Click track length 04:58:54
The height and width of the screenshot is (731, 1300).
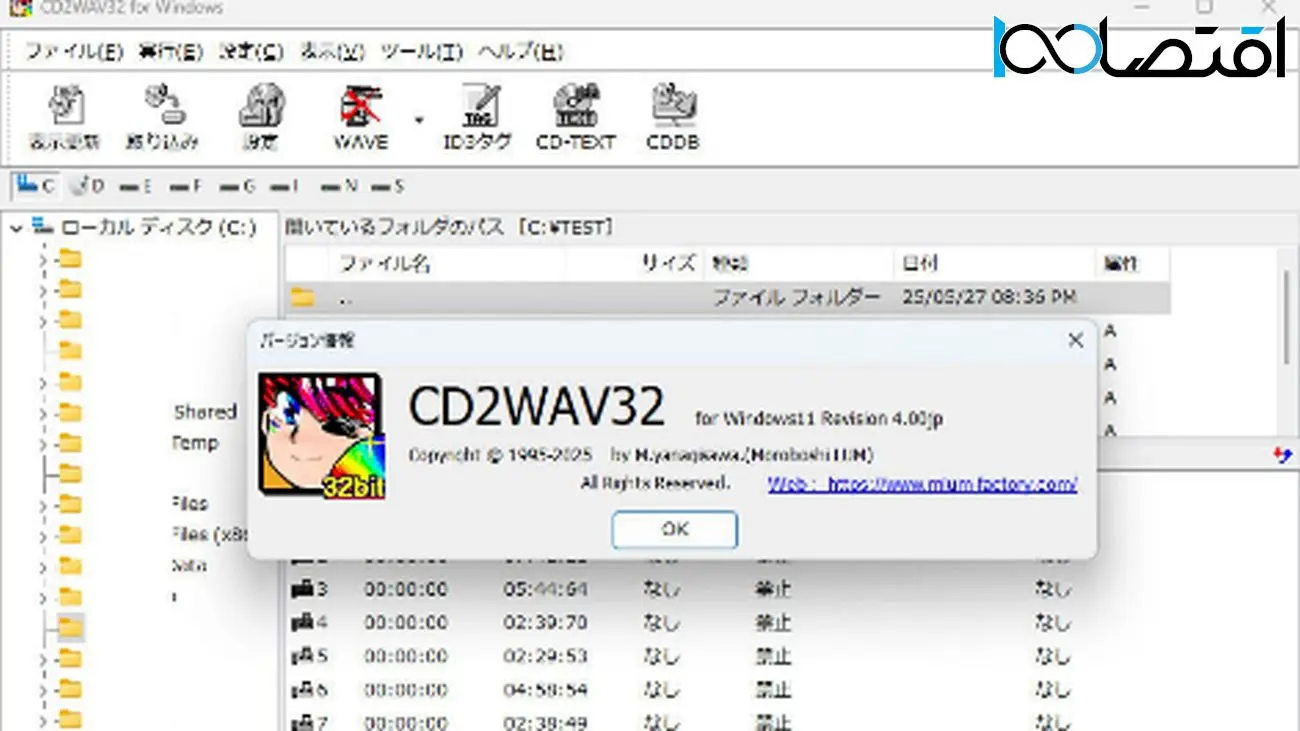[x=545, y=690]
